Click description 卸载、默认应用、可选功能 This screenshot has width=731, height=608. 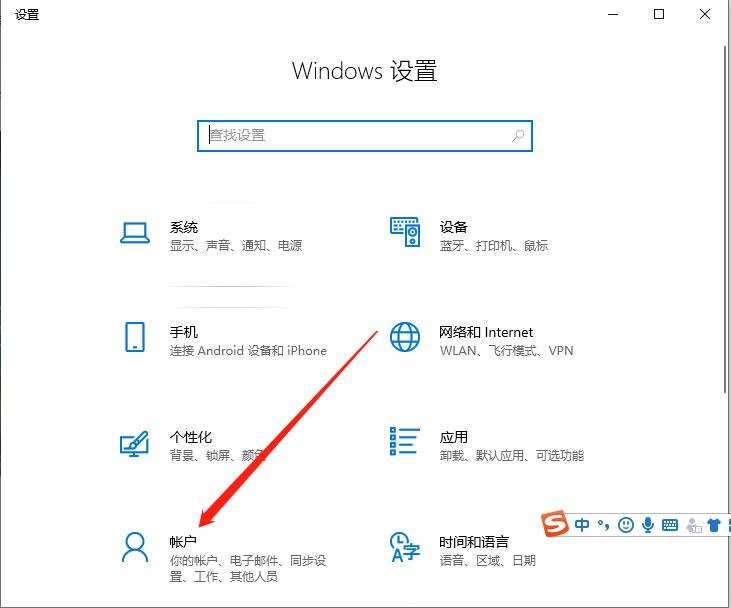click(x=512, y=455)
